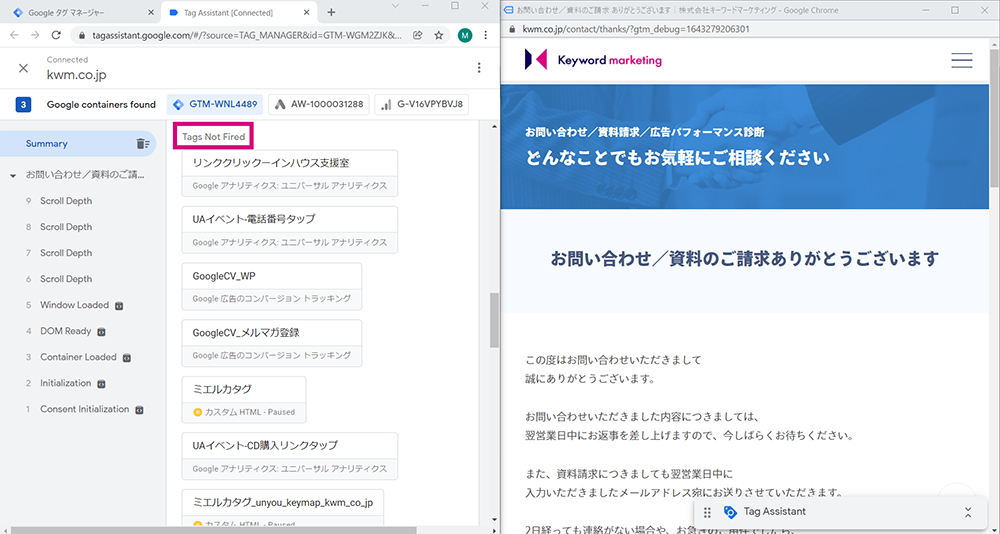Screen dimensions: 1000x534
Task: Open the UAイベント-CD購入リンクタップ tag card
Action: [290, 456]
